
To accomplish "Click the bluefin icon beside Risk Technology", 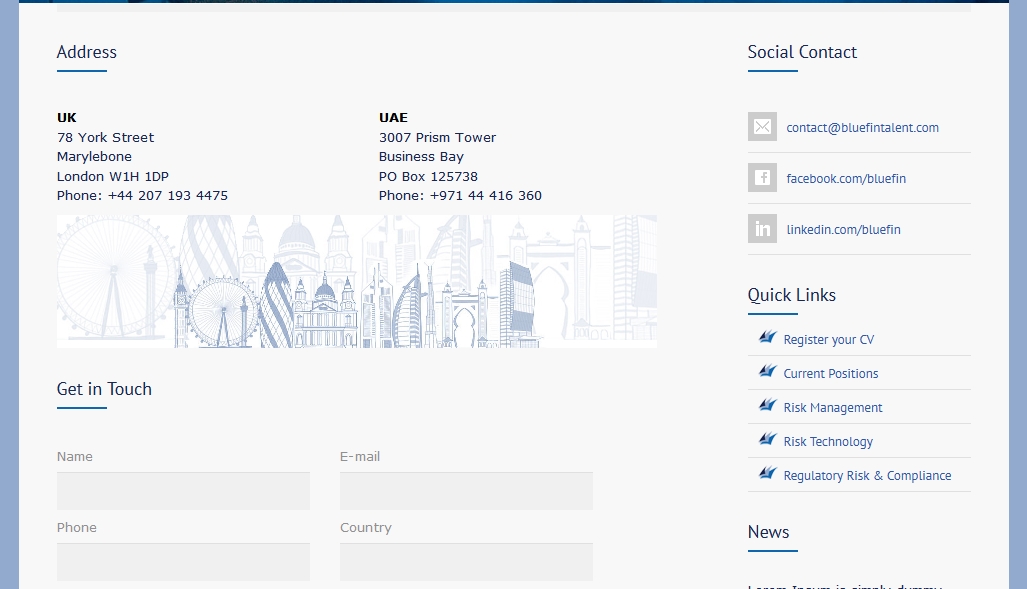I will coord(767,440).
